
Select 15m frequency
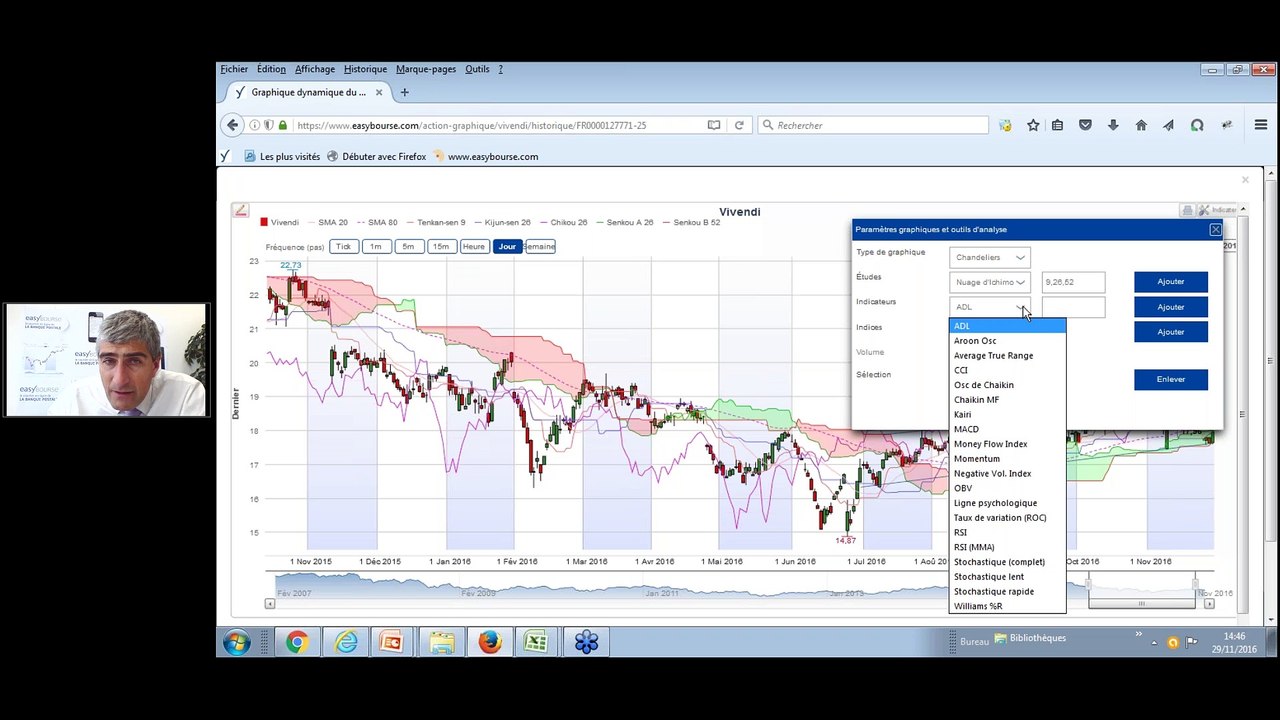coord(440,246)
